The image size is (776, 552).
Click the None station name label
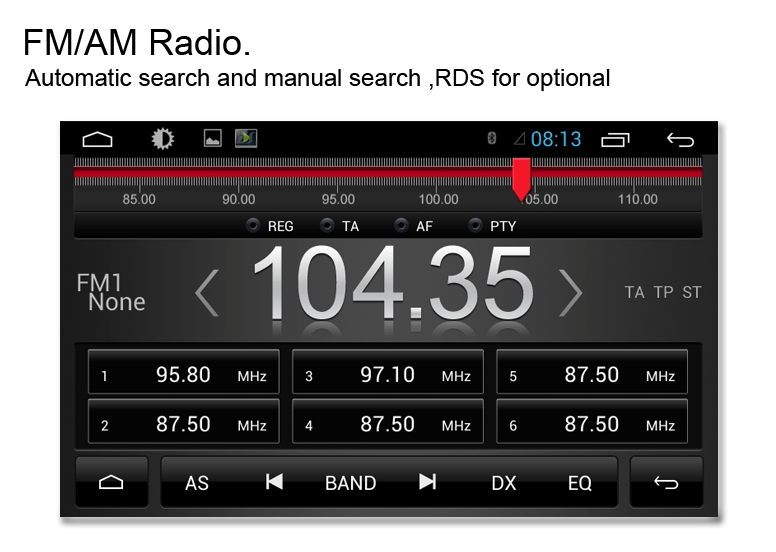click(117, 302)
